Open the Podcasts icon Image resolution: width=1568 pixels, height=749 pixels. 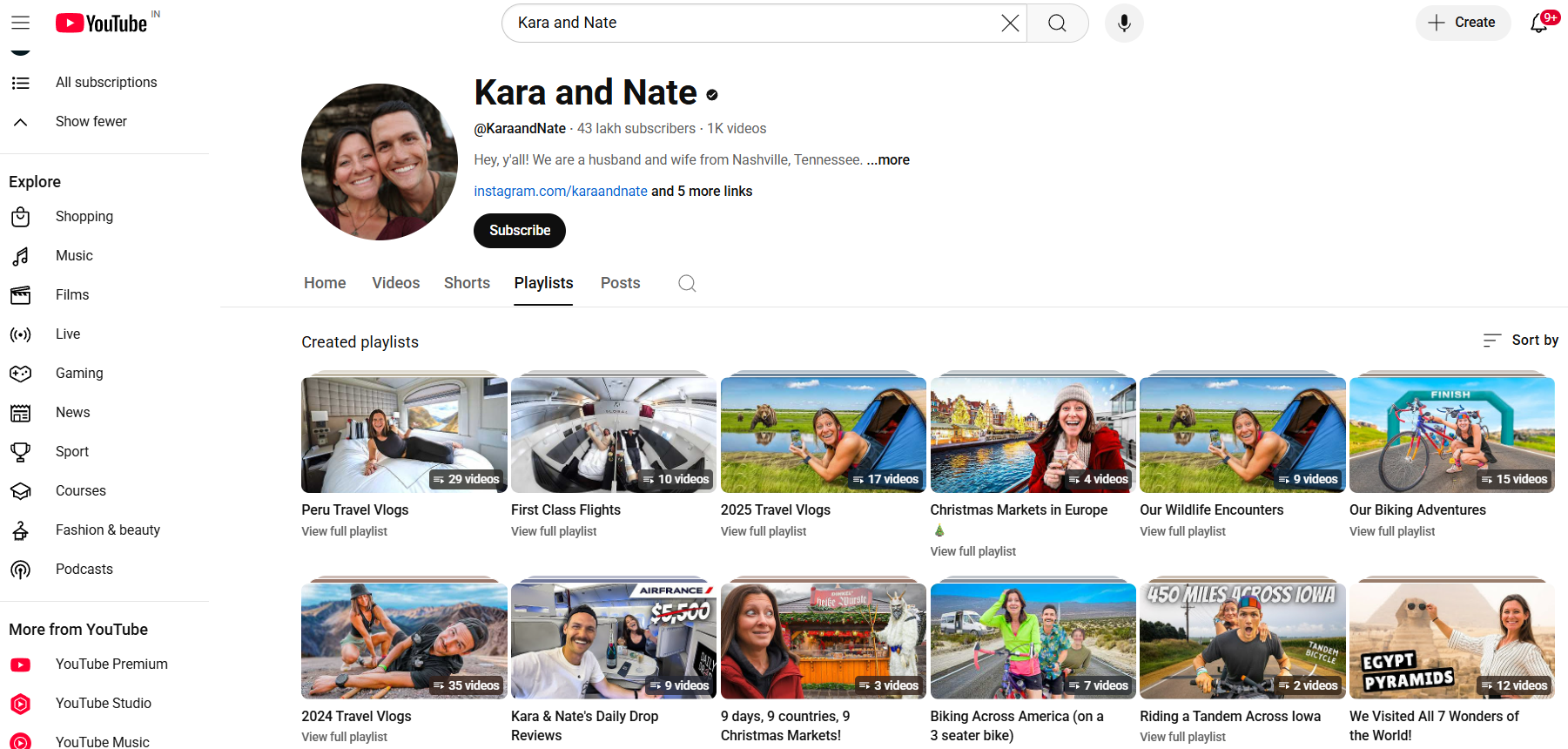21,570
